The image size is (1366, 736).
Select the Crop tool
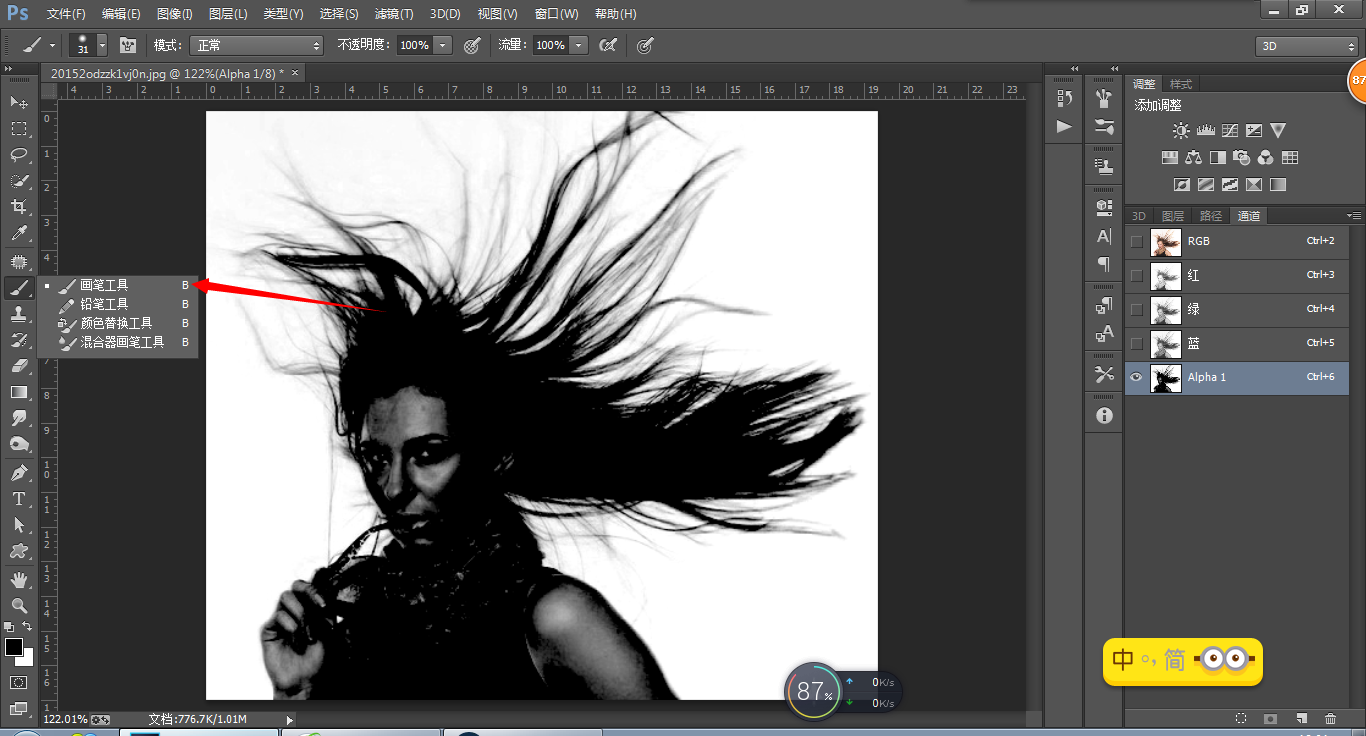[x=19, y=207]
